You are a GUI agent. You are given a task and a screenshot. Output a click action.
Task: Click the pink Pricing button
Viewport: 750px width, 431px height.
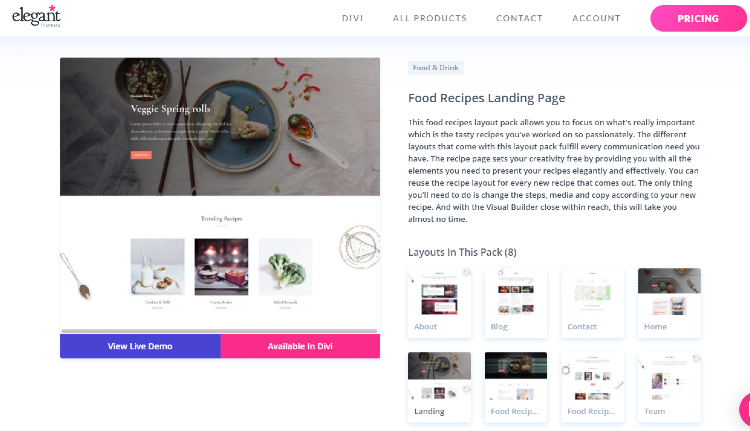(698, 18)
